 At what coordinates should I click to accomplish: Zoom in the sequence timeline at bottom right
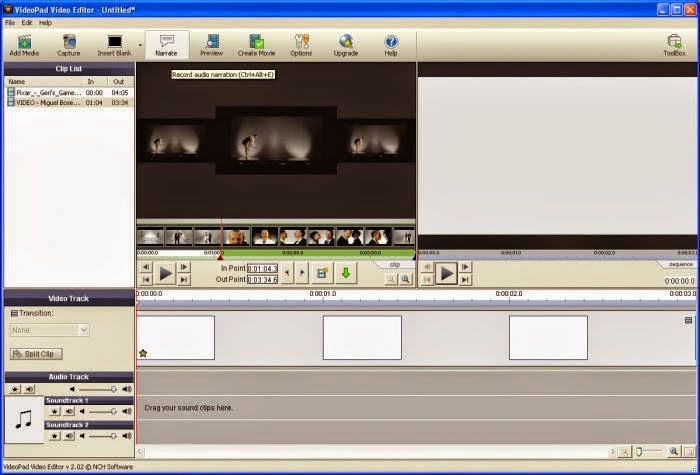tap(674, 452)
